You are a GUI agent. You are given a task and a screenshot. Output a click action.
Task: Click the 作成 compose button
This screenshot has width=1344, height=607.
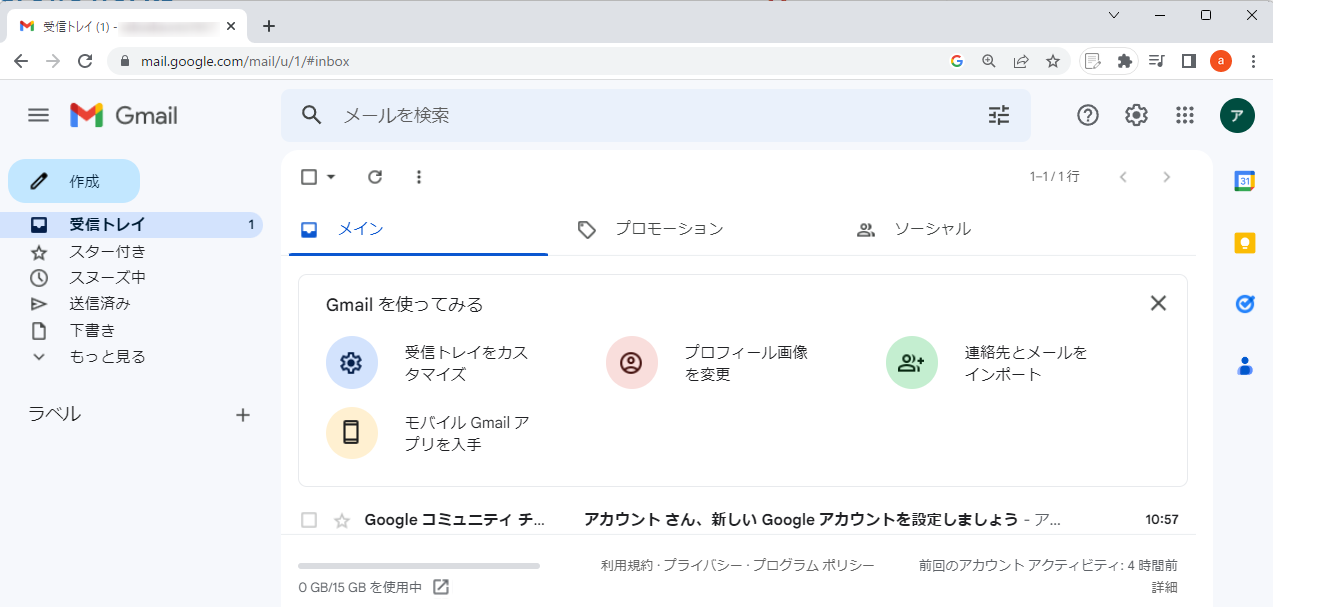coord(74,181)
